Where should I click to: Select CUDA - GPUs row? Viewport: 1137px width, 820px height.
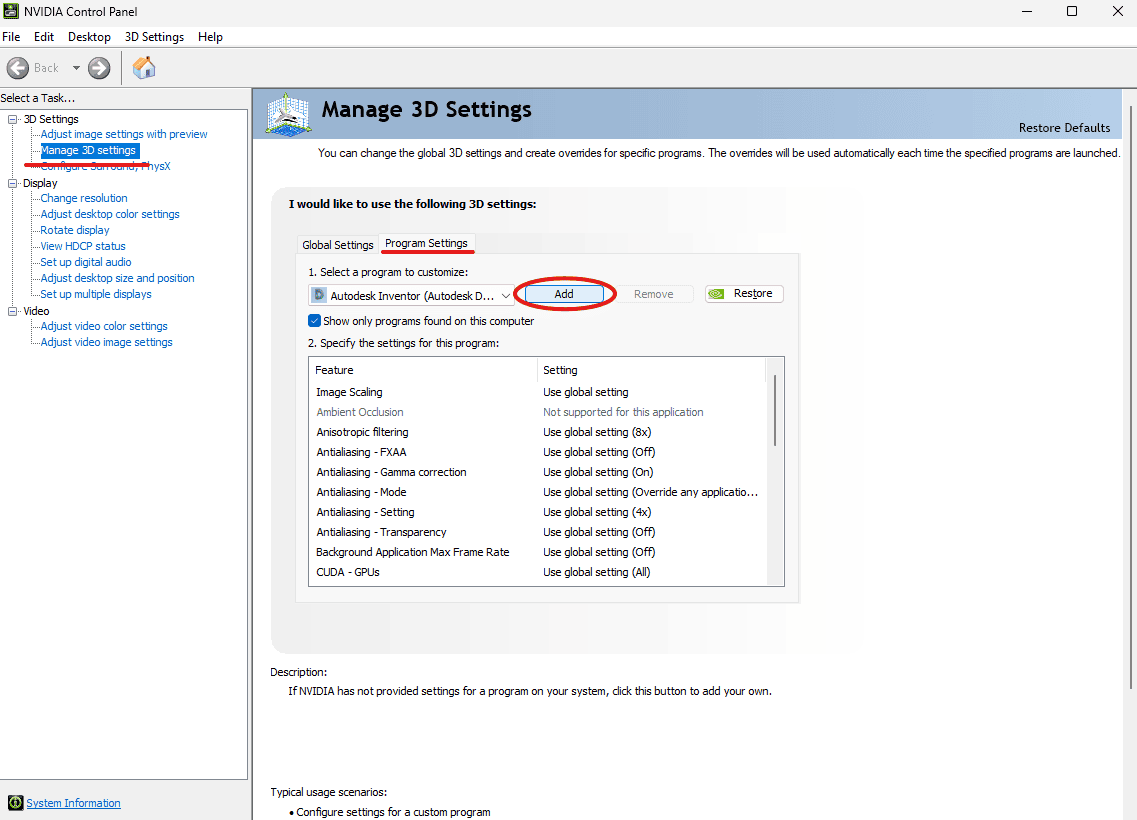coord(537,572)
